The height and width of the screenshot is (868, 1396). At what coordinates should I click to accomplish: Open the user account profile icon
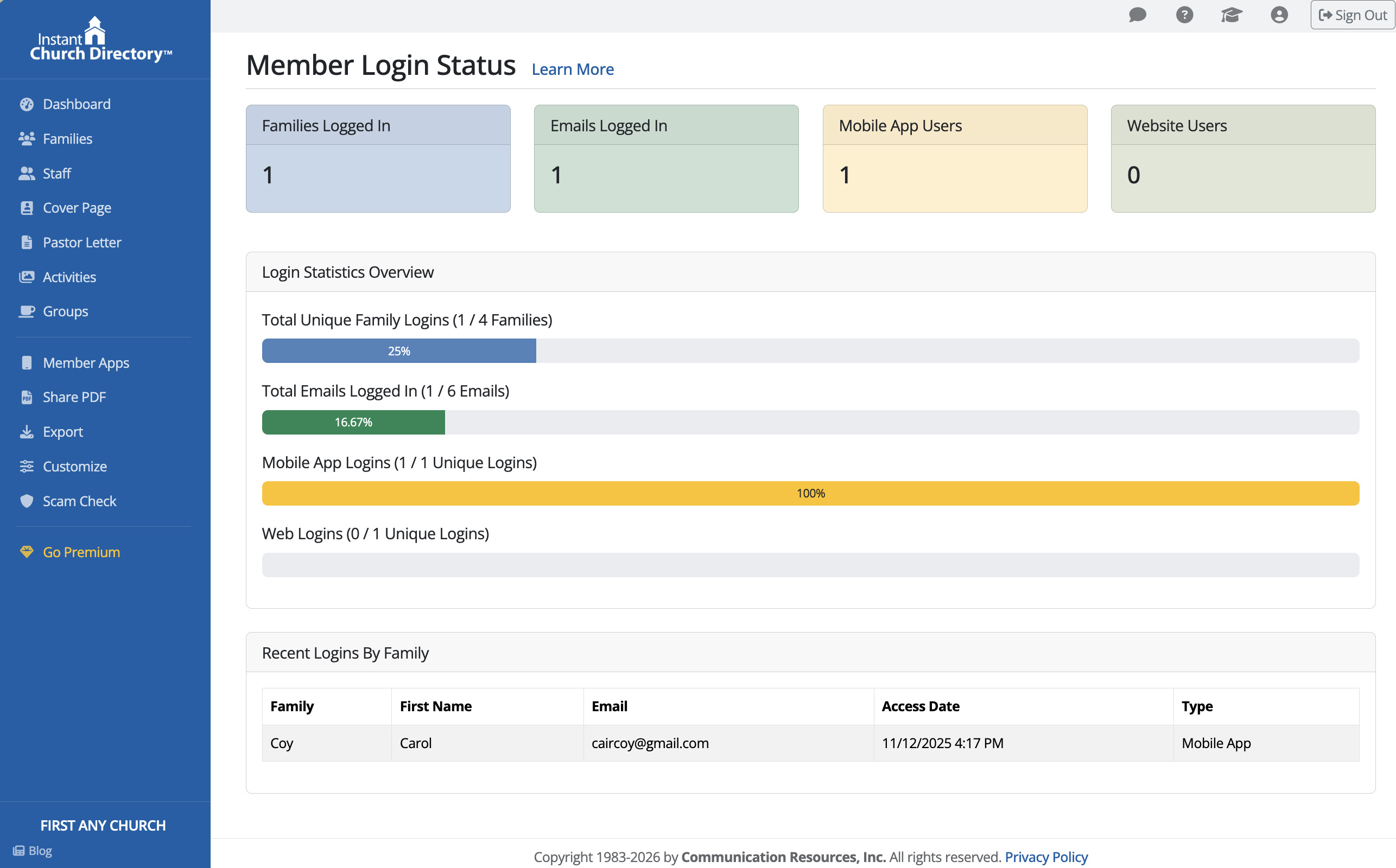point(1279,15)
